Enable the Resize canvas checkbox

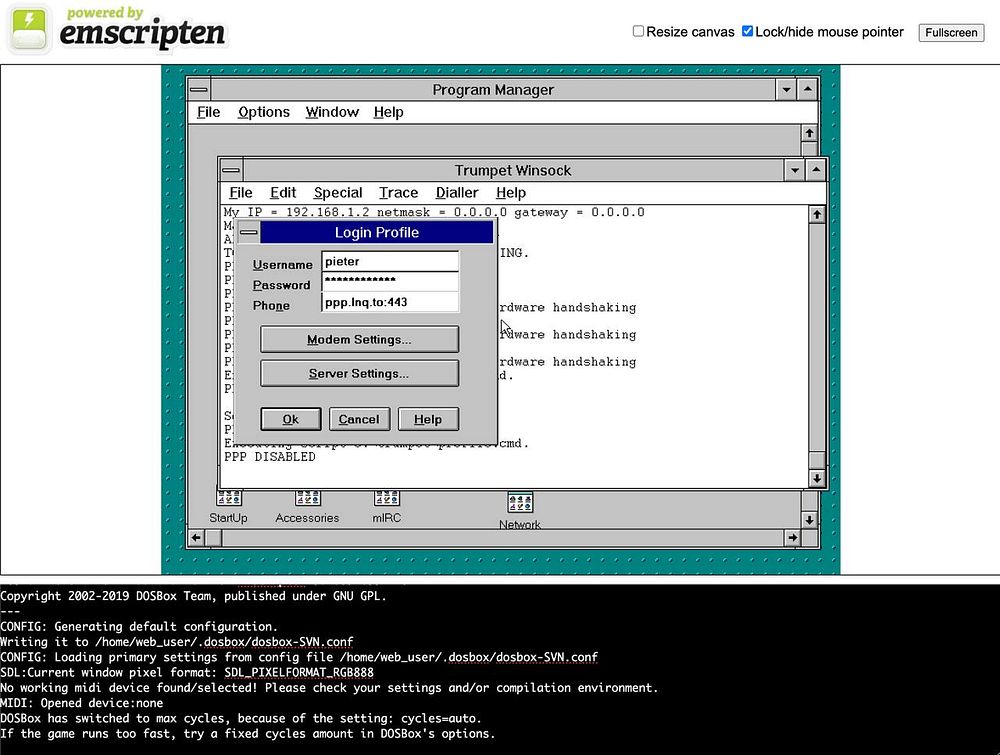638,31
